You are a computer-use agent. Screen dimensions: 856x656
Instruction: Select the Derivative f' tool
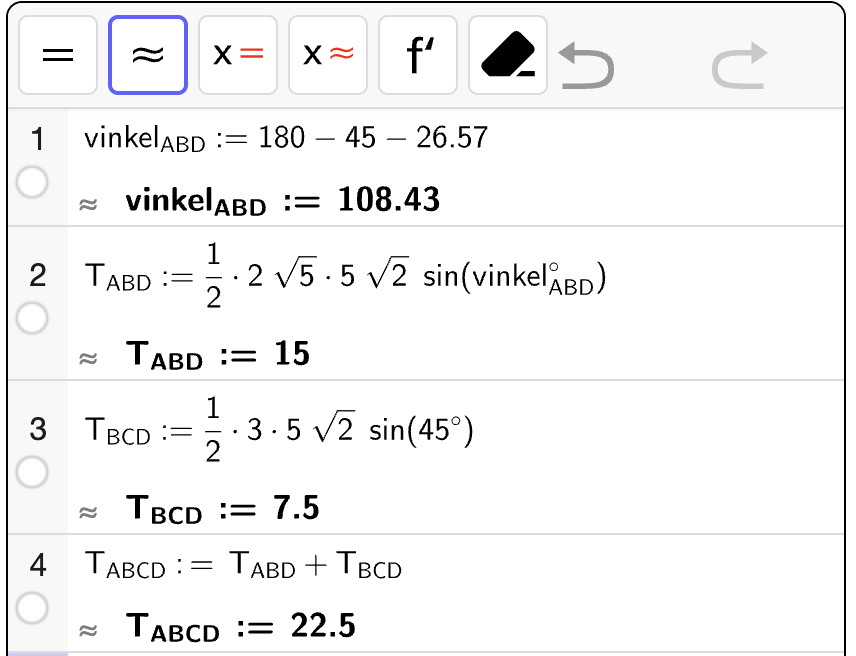point(418,55)
